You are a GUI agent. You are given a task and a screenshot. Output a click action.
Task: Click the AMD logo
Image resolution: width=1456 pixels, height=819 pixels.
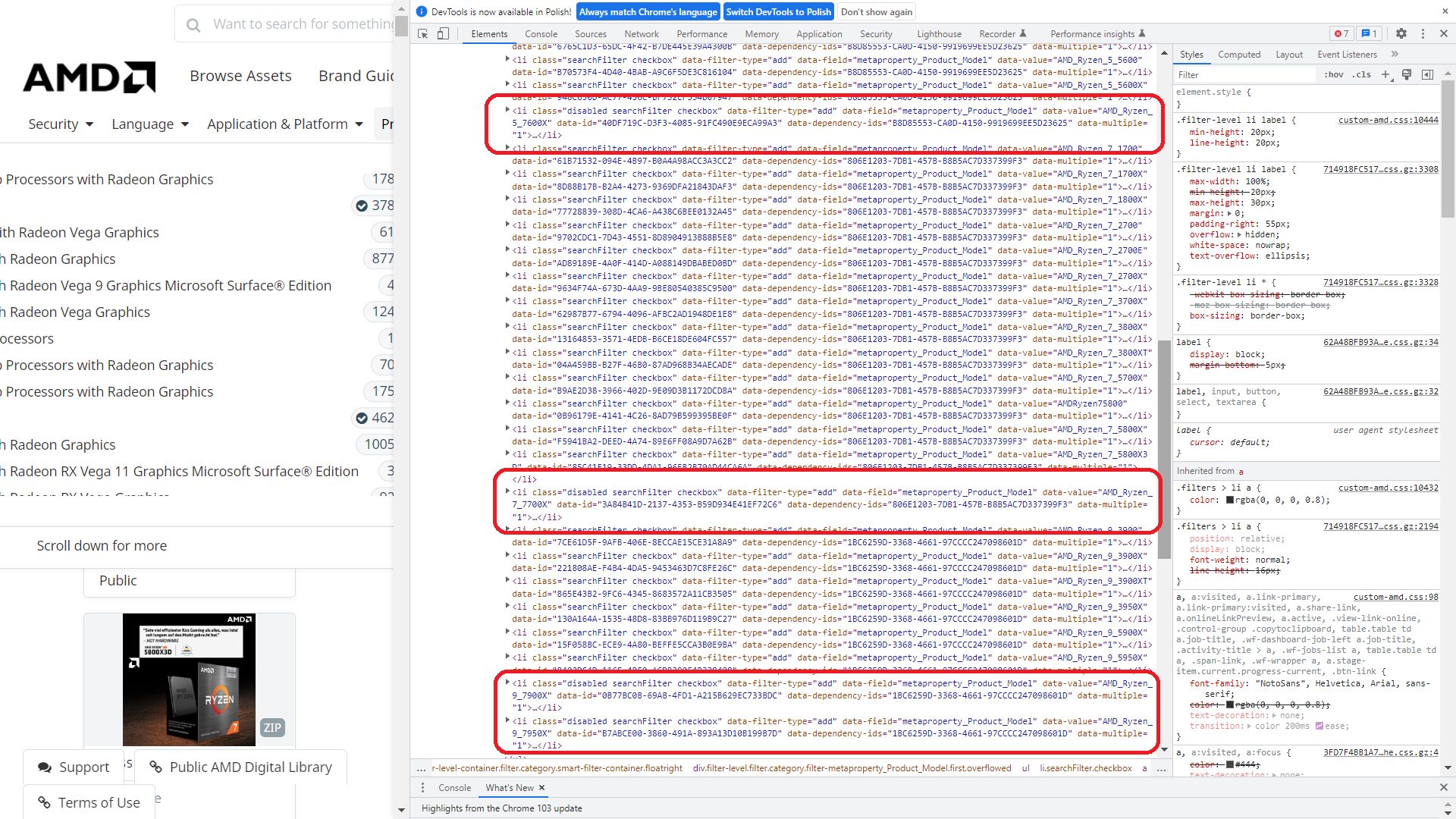pyautogui.click(x=89, y=77)
